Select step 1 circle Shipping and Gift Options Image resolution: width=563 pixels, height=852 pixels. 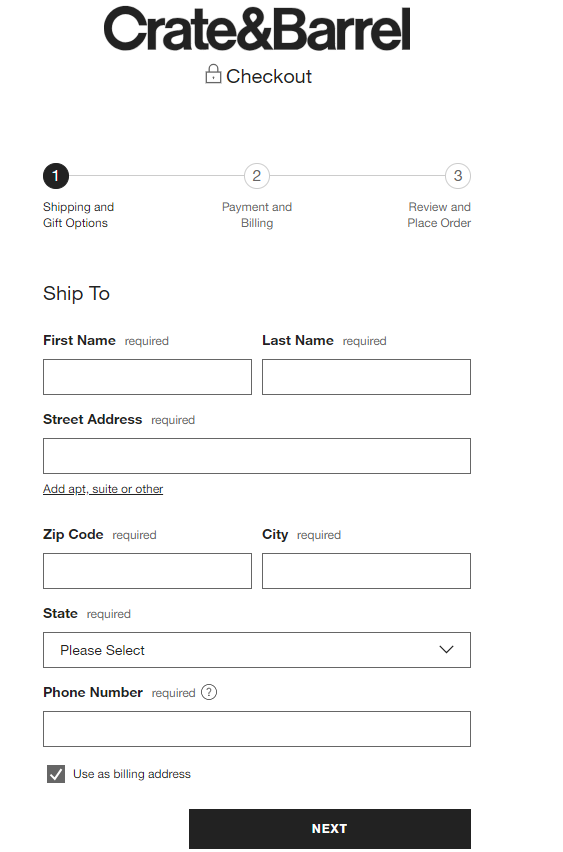(55, 176)
